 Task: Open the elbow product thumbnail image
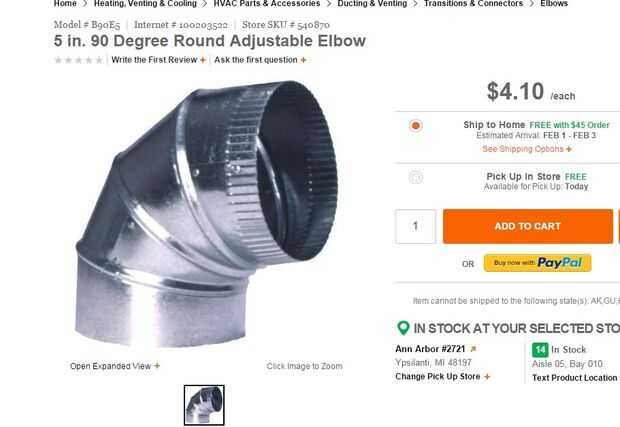pos(204,405)
